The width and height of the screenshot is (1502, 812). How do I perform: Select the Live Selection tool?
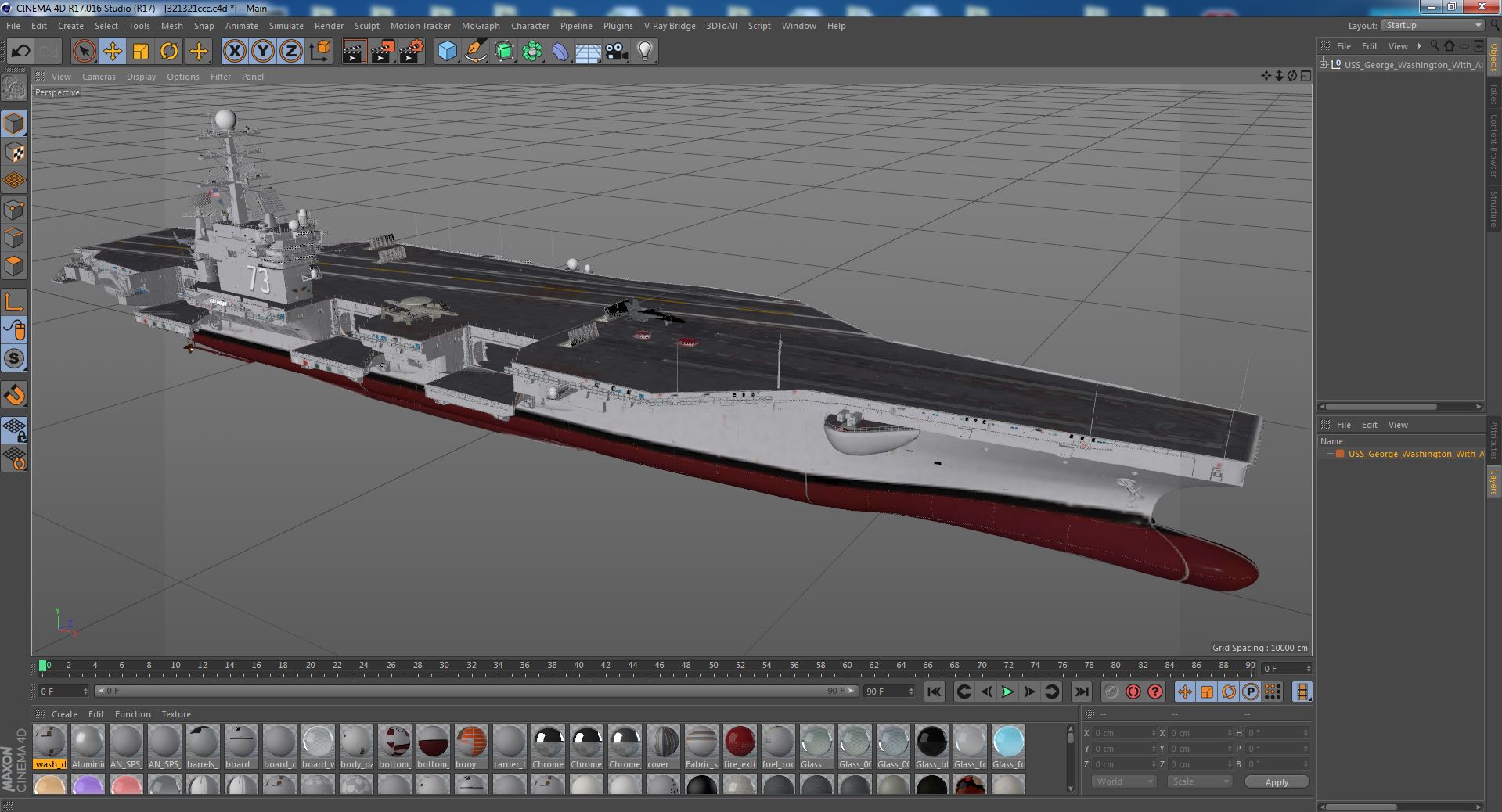(x=84, y=52)
